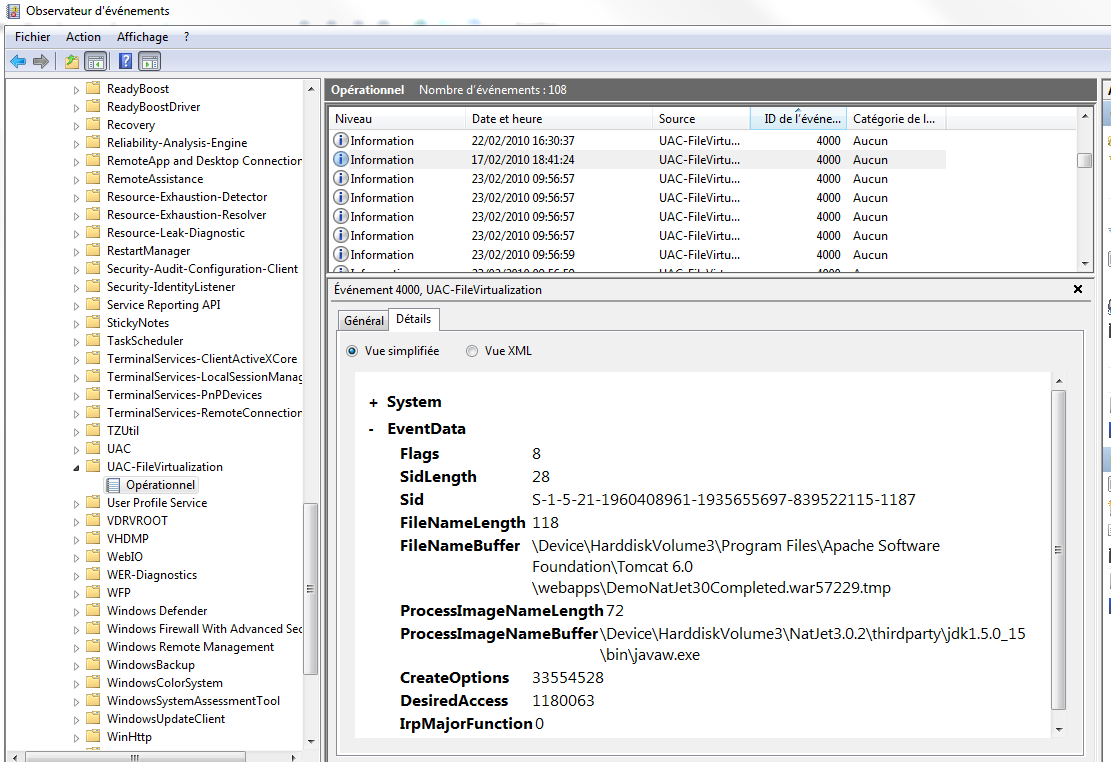This screenshot has width=1111, height=762.
Task: Switch to the Général tab
Action: [363, 320]
